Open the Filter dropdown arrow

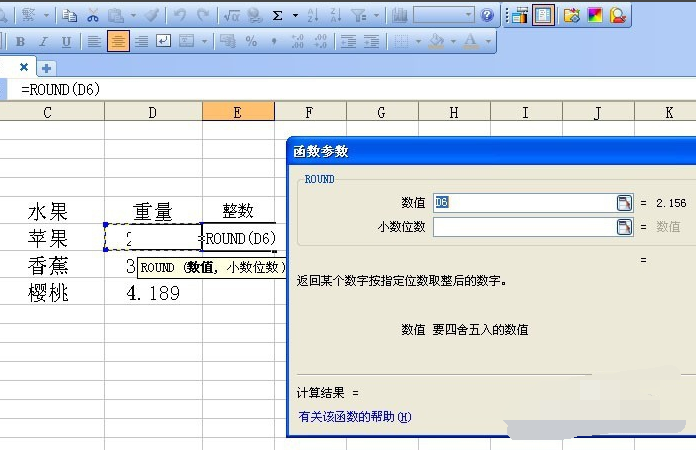pos(376,16)
